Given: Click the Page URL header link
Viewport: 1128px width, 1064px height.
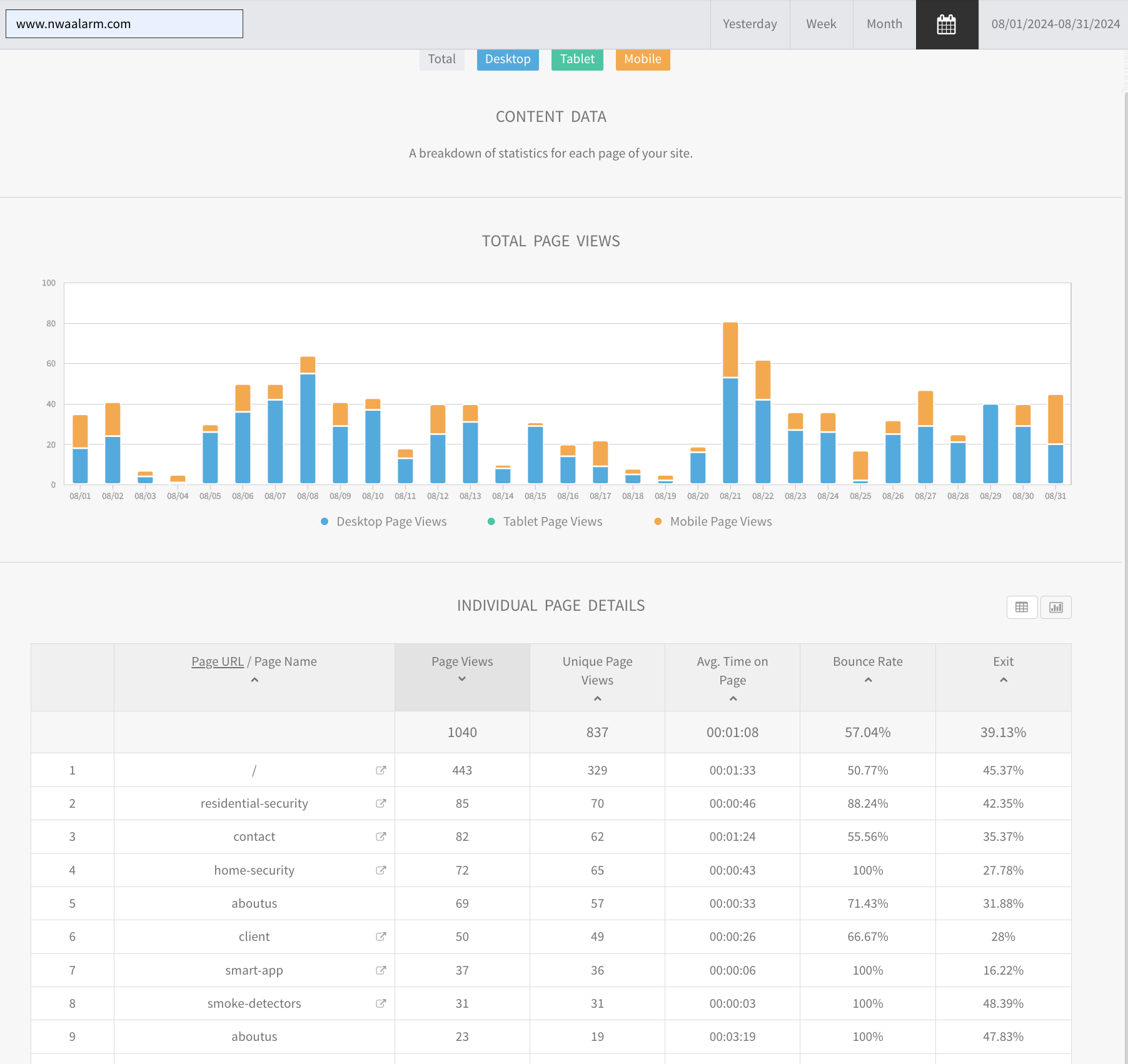Looking at the screenshot, I should pyautogui.click(x=217, y=661).
